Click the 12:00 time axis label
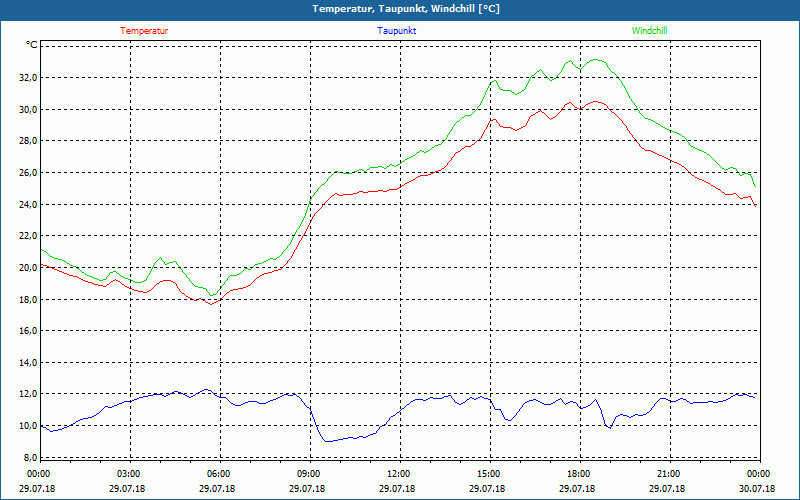The height and width of the screenshot is (500, 800). tap(397, 474)
